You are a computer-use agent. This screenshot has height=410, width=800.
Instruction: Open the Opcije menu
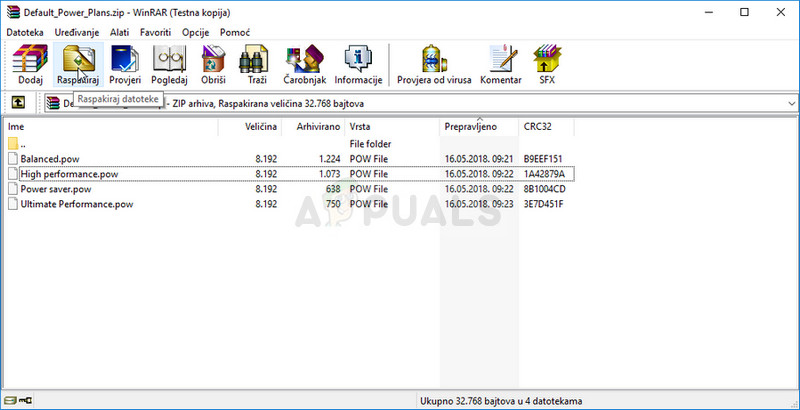click(x=195, y=32)
